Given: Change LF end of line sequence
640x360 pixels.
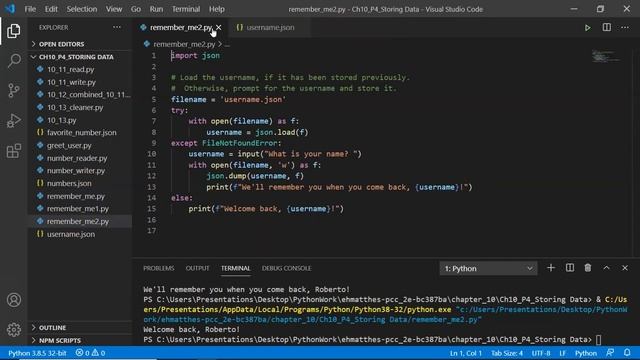Looking at the screenshot, I should pyautogui.click(x=562, y=353).
